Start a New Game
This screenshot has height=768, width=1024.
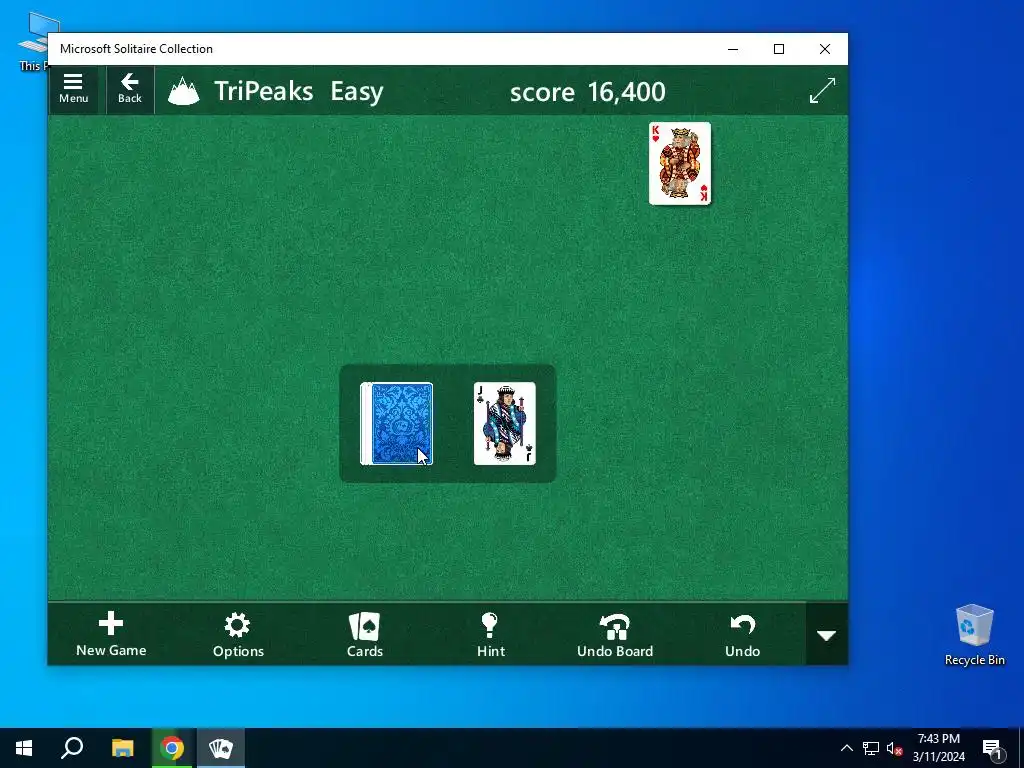(x=111, y=634)
